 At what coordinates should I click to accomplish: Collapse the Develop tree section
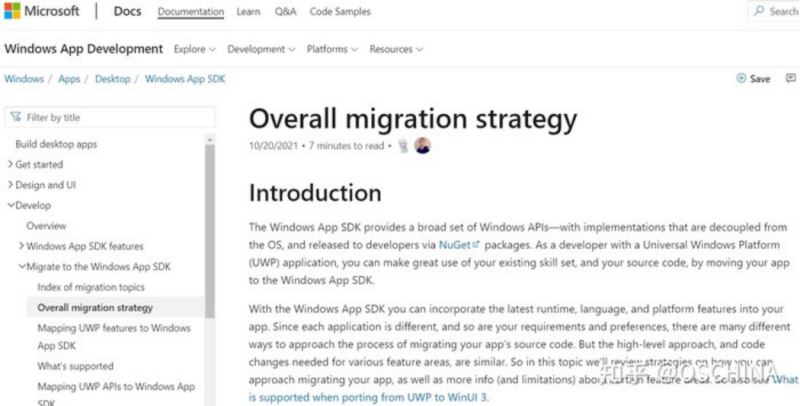(11, 205)
